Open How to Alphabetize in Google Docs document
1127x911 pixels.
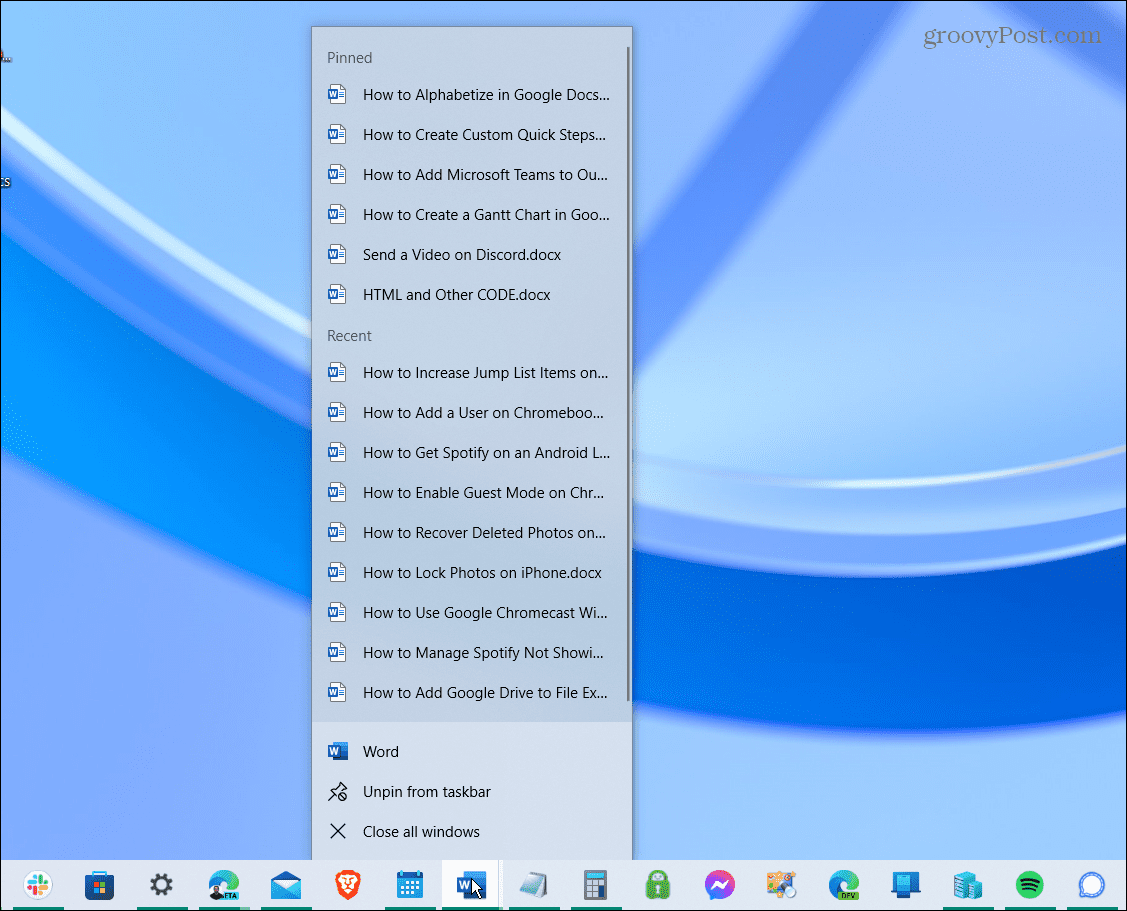[x=484, y=94]
